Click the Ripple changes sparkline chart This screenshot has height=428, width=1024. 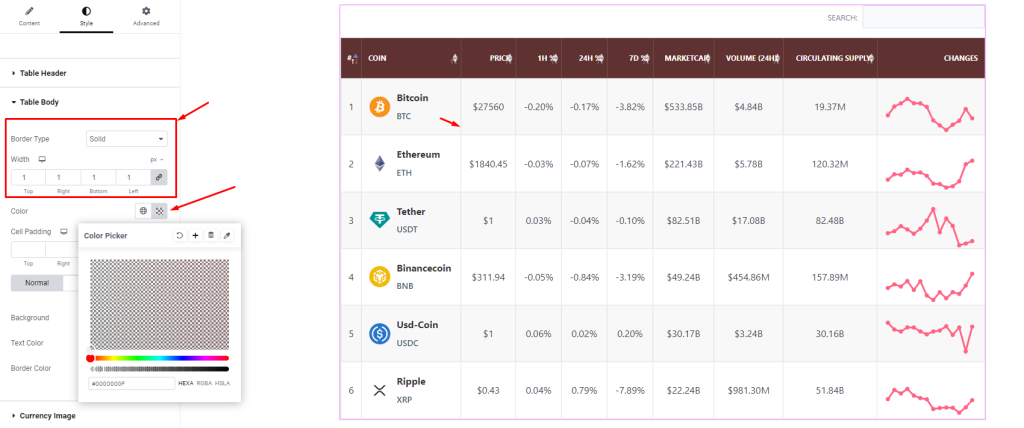pos(931,400)
